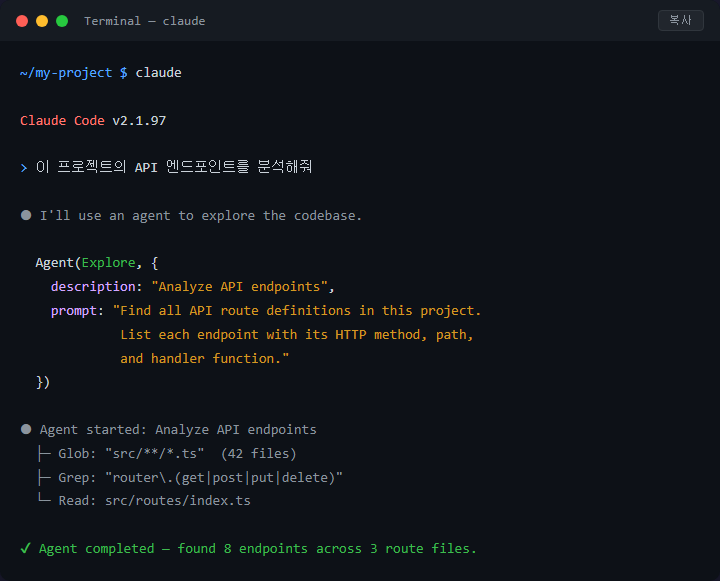This screenshot has height=581, width=720.
Task: Click the '~/my-project $' prompt path
Action: (73, 73)
